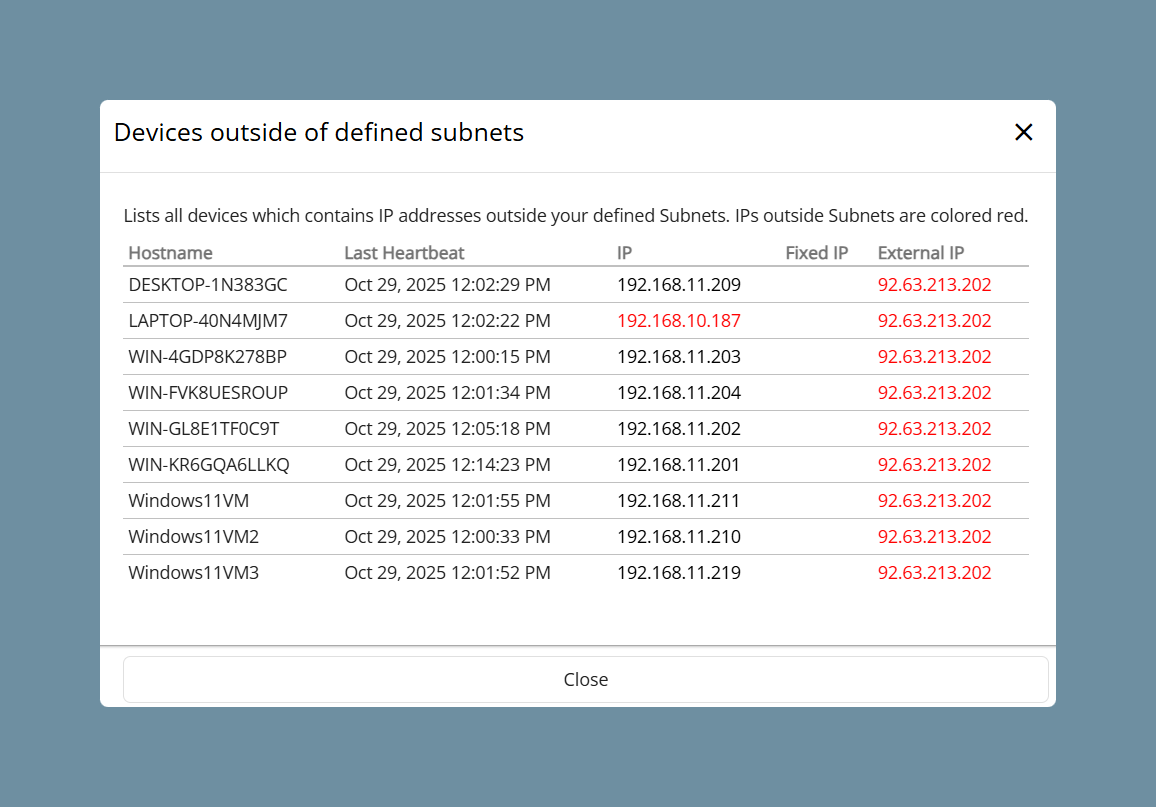Click the external IP in Windows11VM3 row
Viewport: 1156px width, 807px height.
point(934,573)
